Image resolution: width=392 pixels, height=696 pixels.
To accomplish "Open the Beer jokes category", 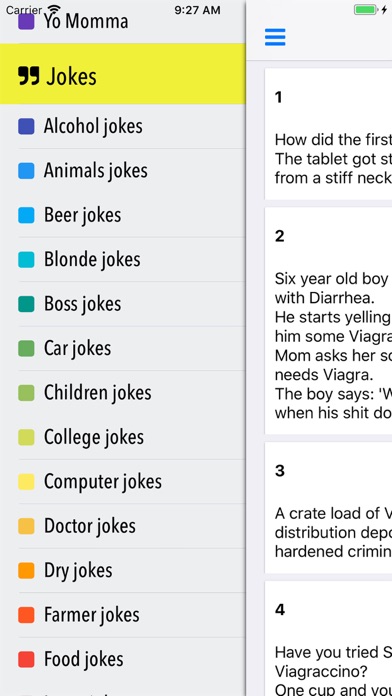I will [x=123, y=215].
